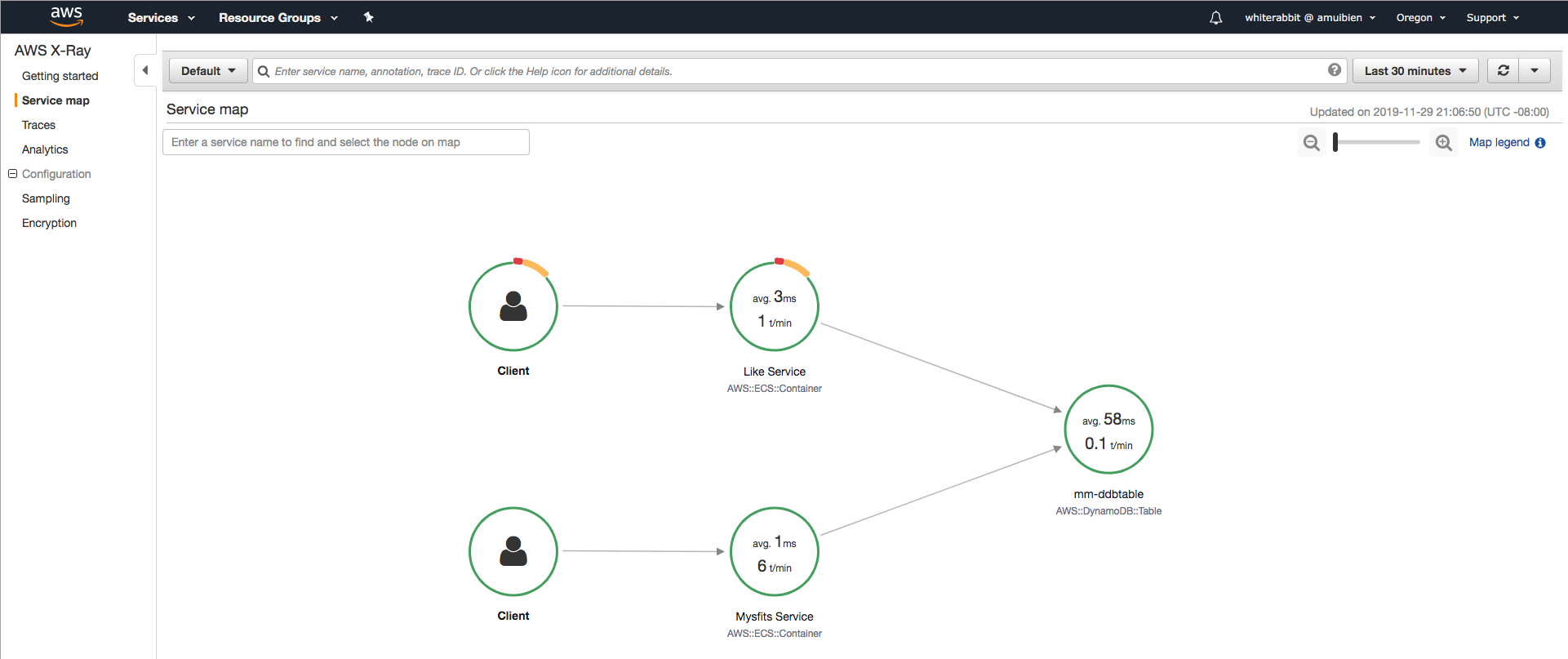Pin a service shortcut with the pushpin icon
The height and width of the screenshot is (659, 1568).
[x=368, y=17]
